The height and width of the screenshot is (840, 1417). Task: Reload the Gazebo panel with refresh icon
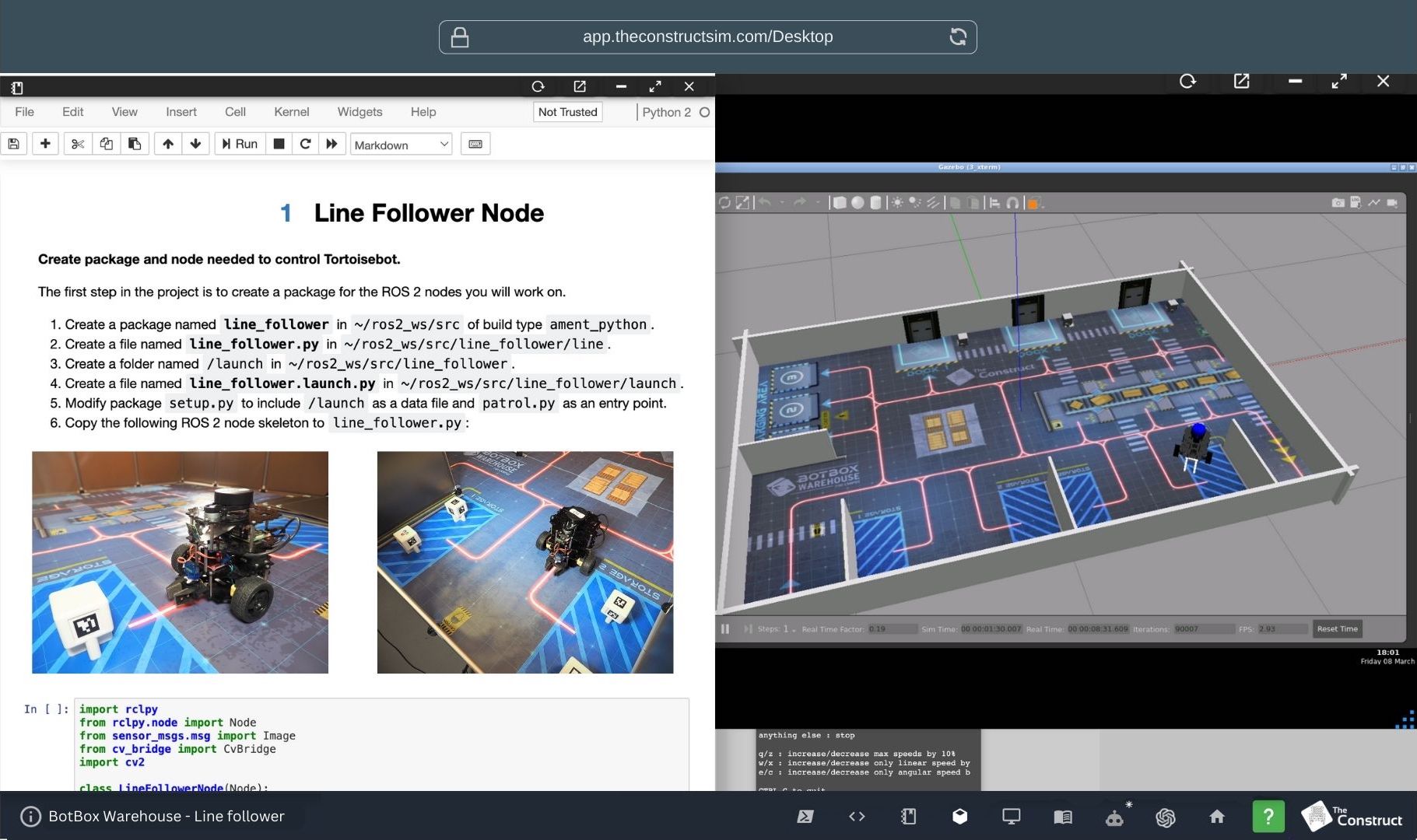(1187, 81)
